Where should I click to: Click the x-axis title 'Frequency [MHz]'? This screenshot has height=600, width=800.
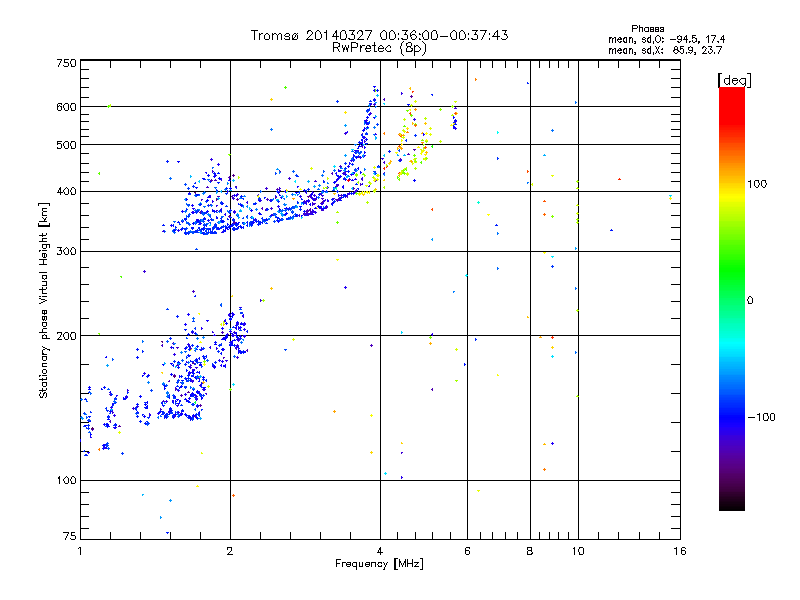379,564
